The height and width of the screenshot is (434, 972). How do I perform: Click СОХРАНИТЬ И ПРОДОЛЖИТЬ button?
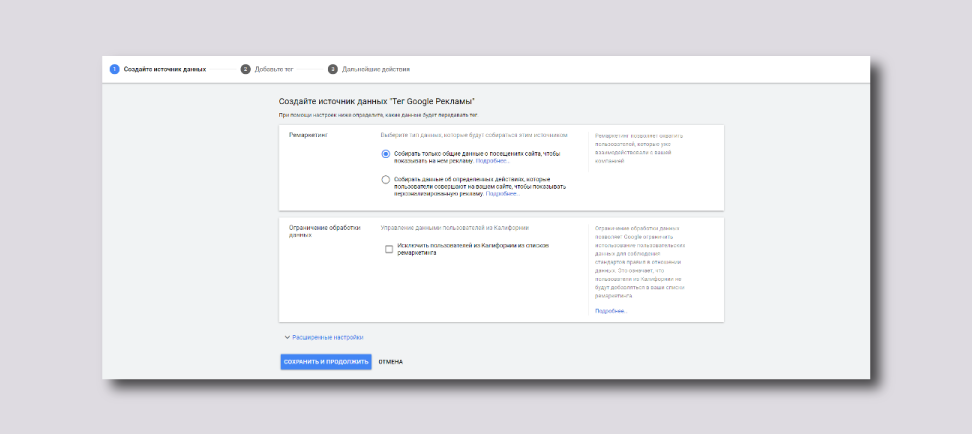point(326,361)
